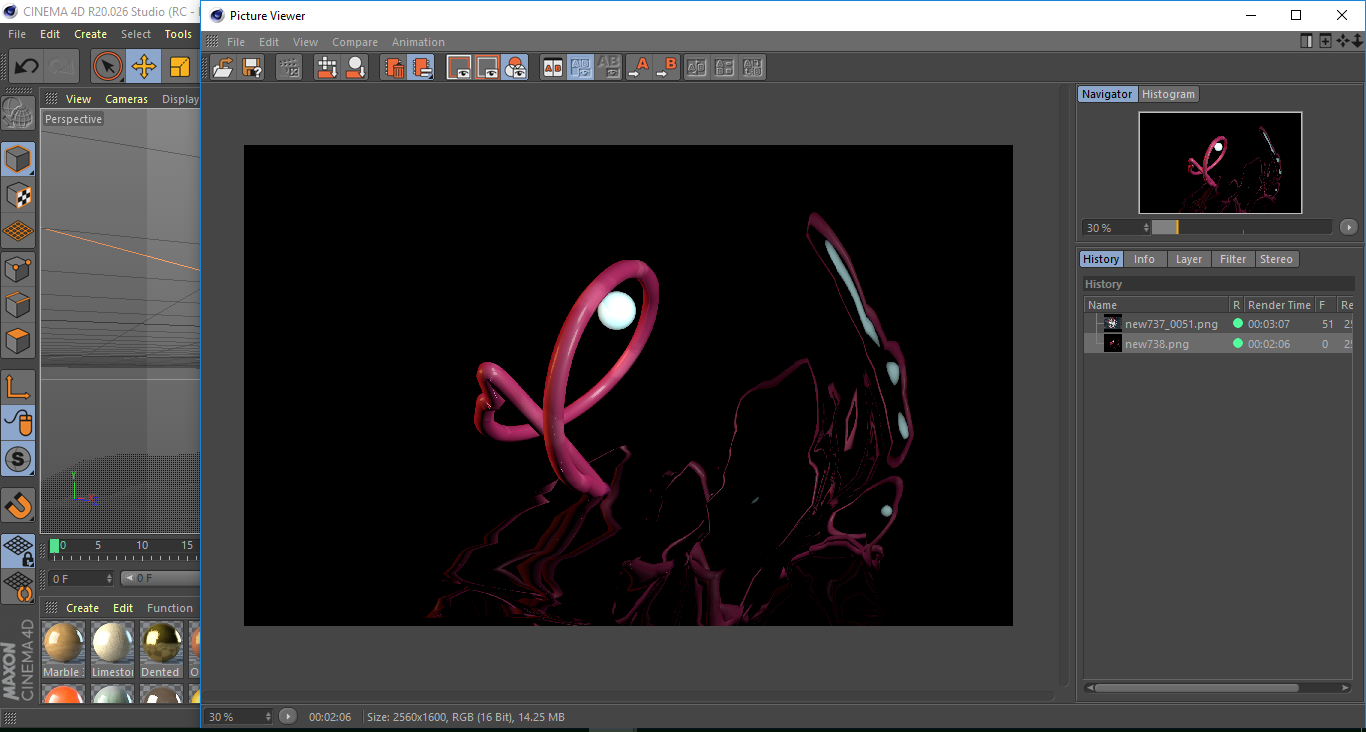Click the zoom arrow view icon
The height and width of the screenshot is (732, 1366).
coord(1357,41)
